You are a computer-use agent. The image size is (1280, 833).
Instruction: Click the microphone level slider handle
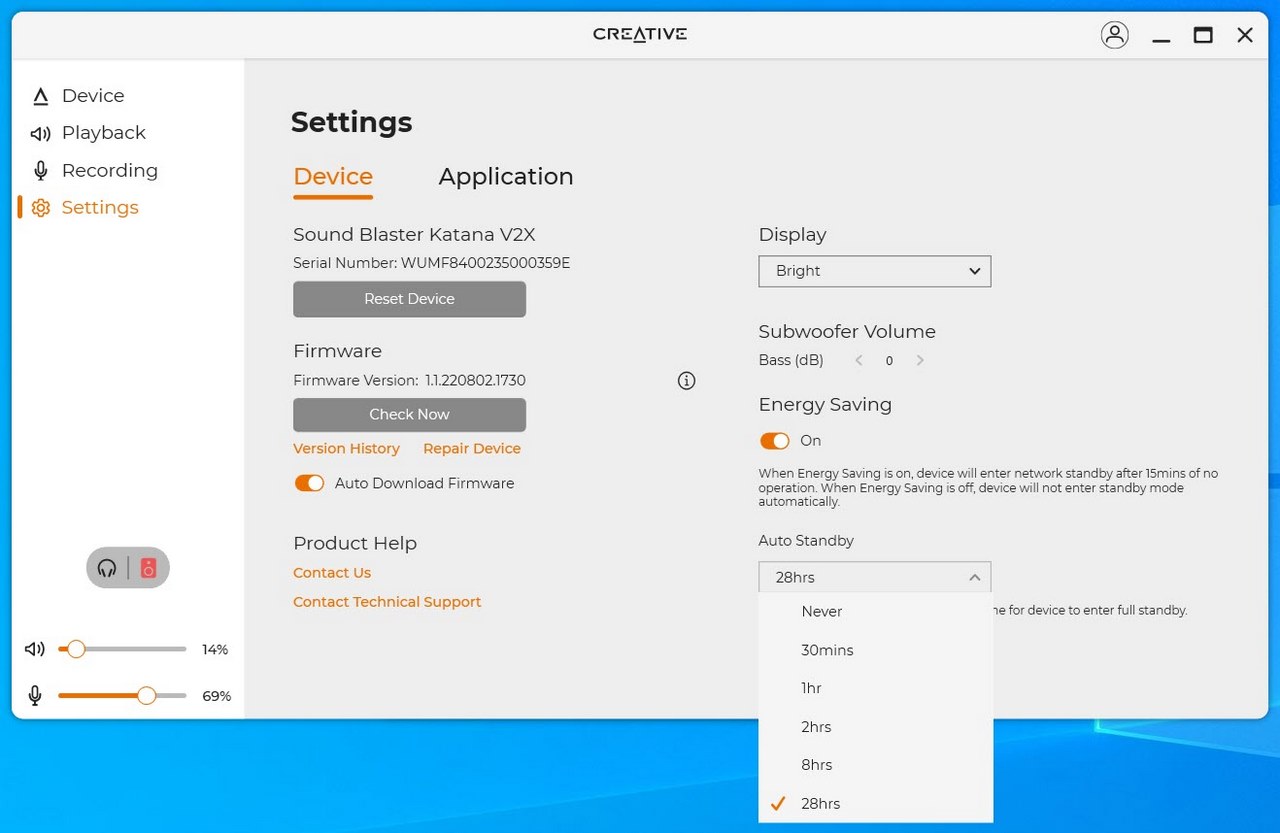coord(146,696)
